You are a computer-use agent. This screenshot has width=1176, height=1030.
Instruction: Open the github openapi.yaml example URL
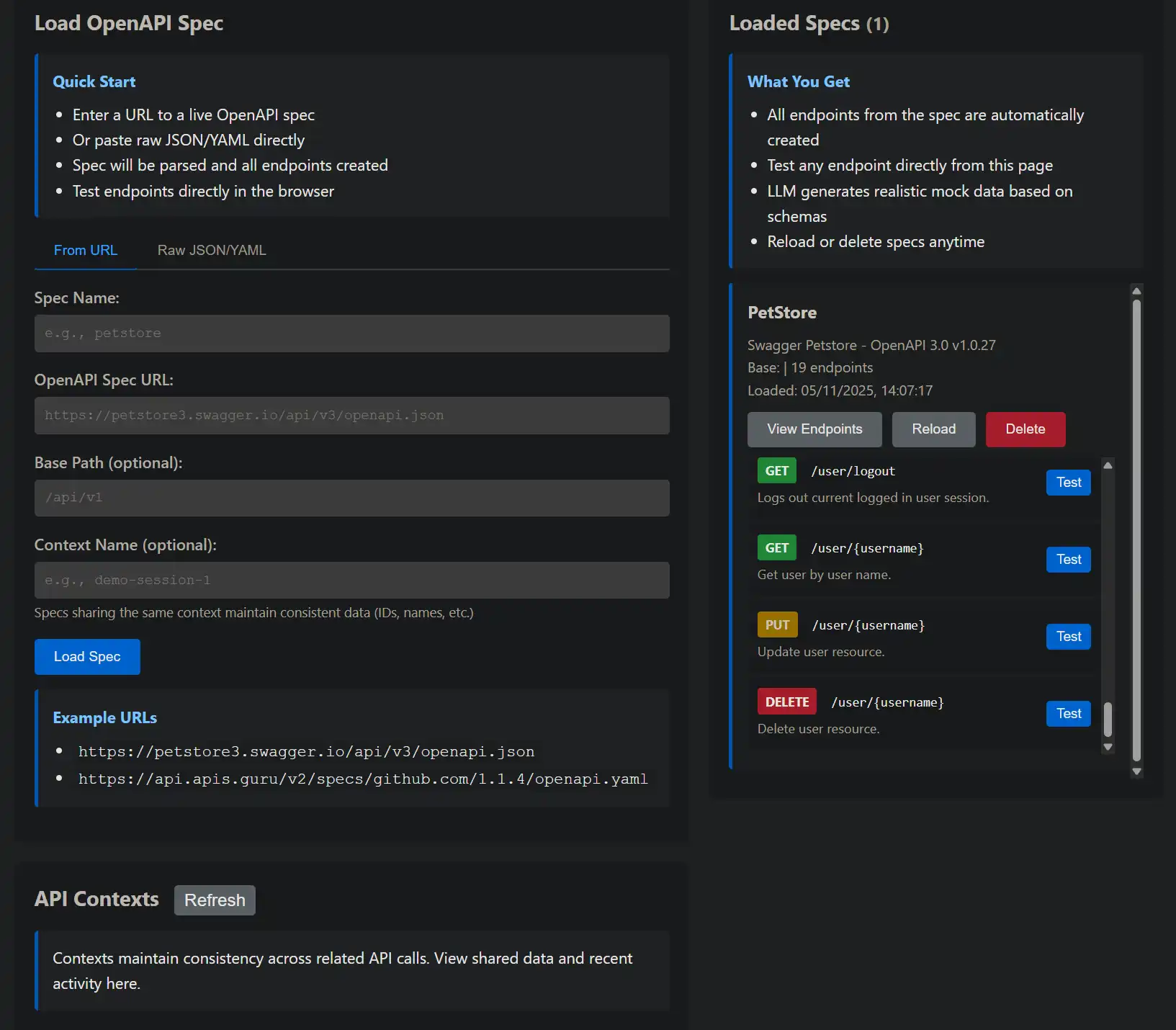pos(363,779)
